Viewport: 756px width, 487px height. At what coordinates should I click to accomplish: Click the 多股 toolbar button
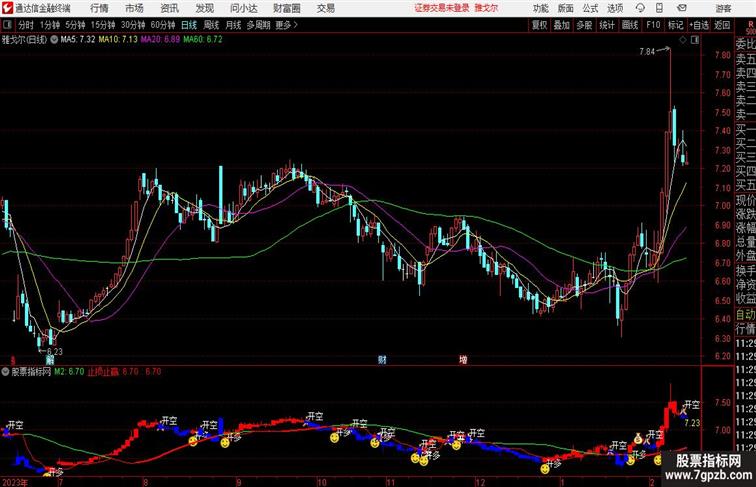(x=584, y=25)
